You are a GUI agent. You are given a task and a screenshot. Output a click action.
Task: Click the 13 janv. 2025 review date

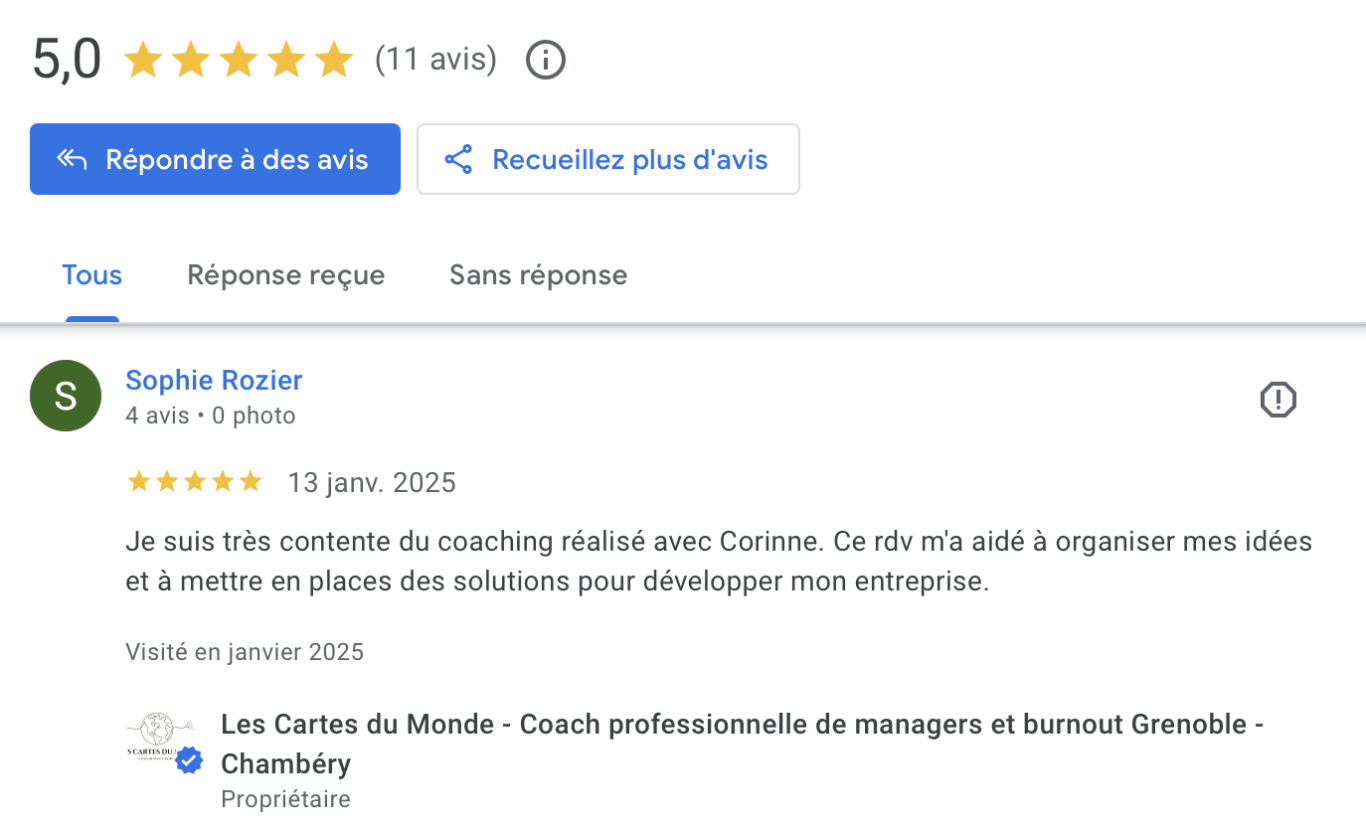[x=371, y=482]
